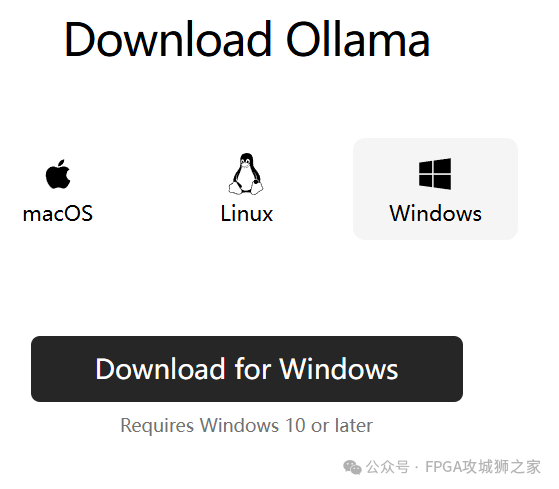Select the Linux Tux penguin icon
Image resolution: width=559 pixels, height=489 pixels.
coord(246,174)
